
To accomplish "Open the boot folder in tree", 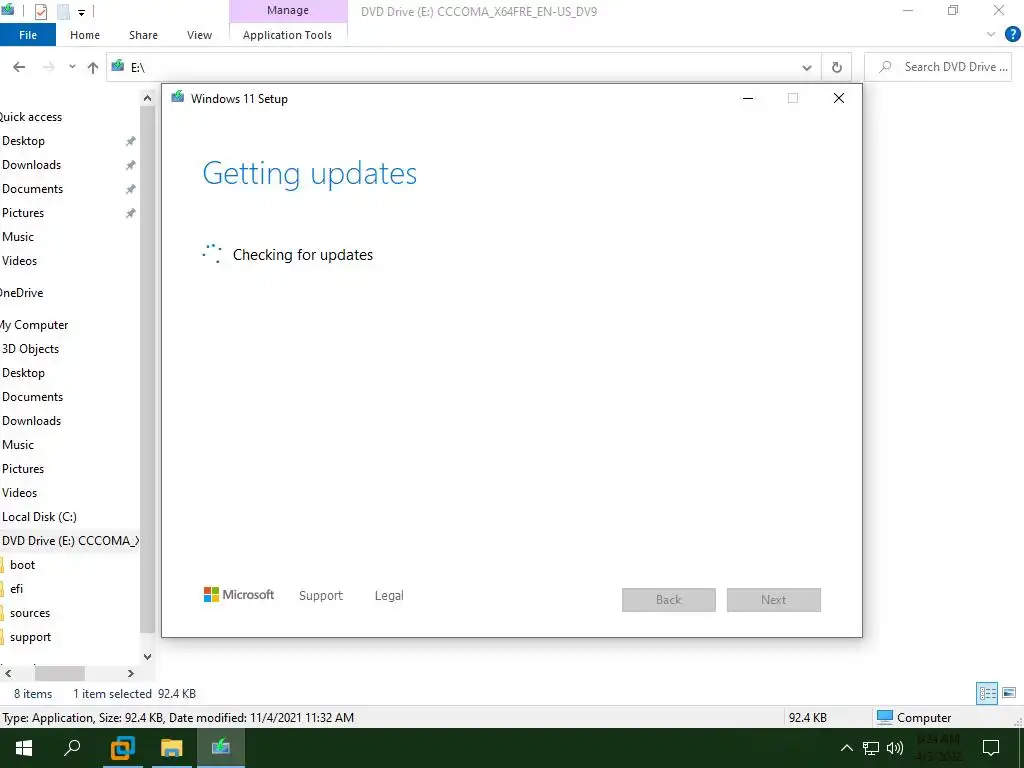I will (22, 565).
